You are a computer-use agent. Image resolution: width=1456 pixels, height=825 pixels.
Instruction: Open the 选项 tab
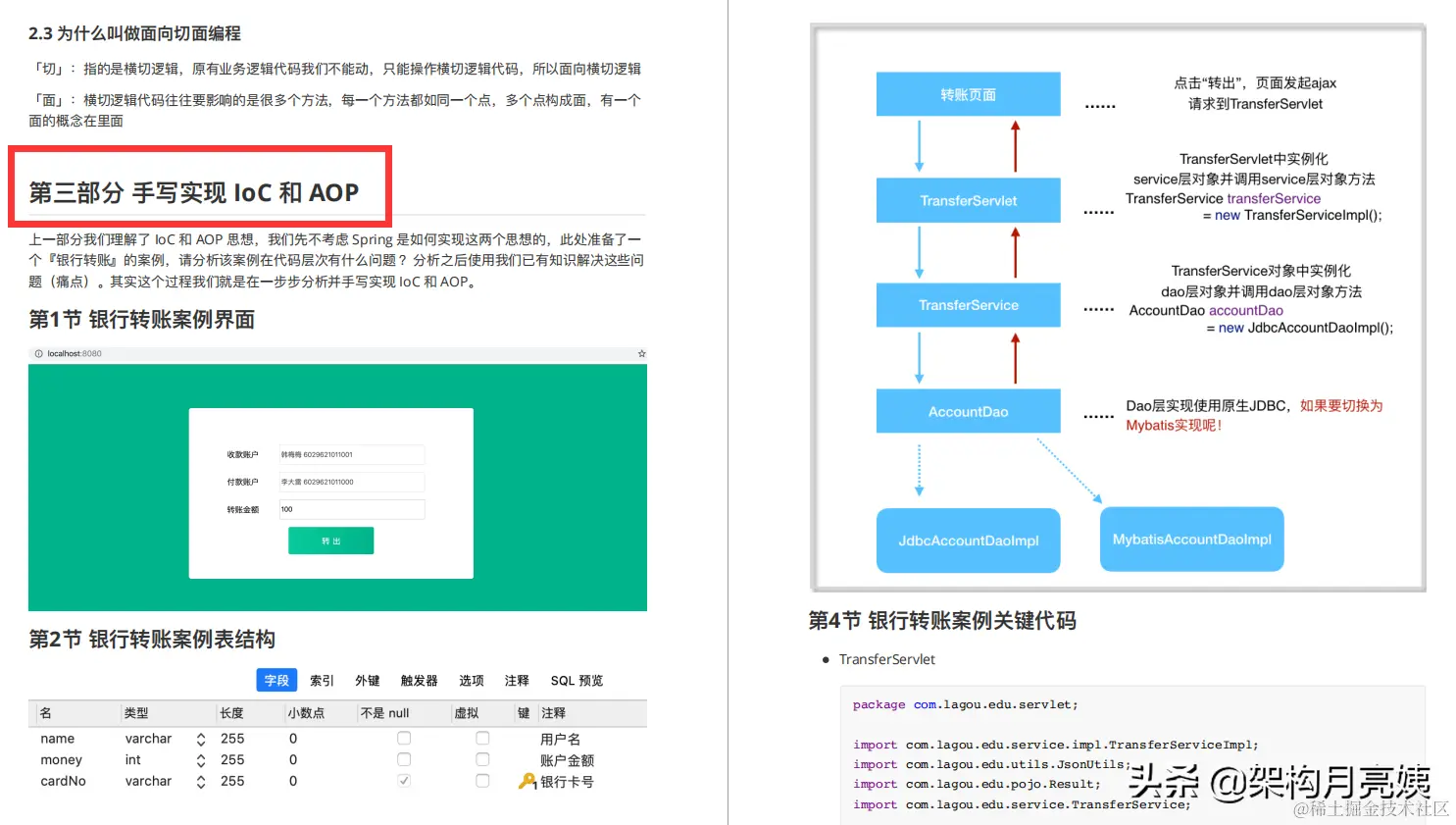click(471, 680)
